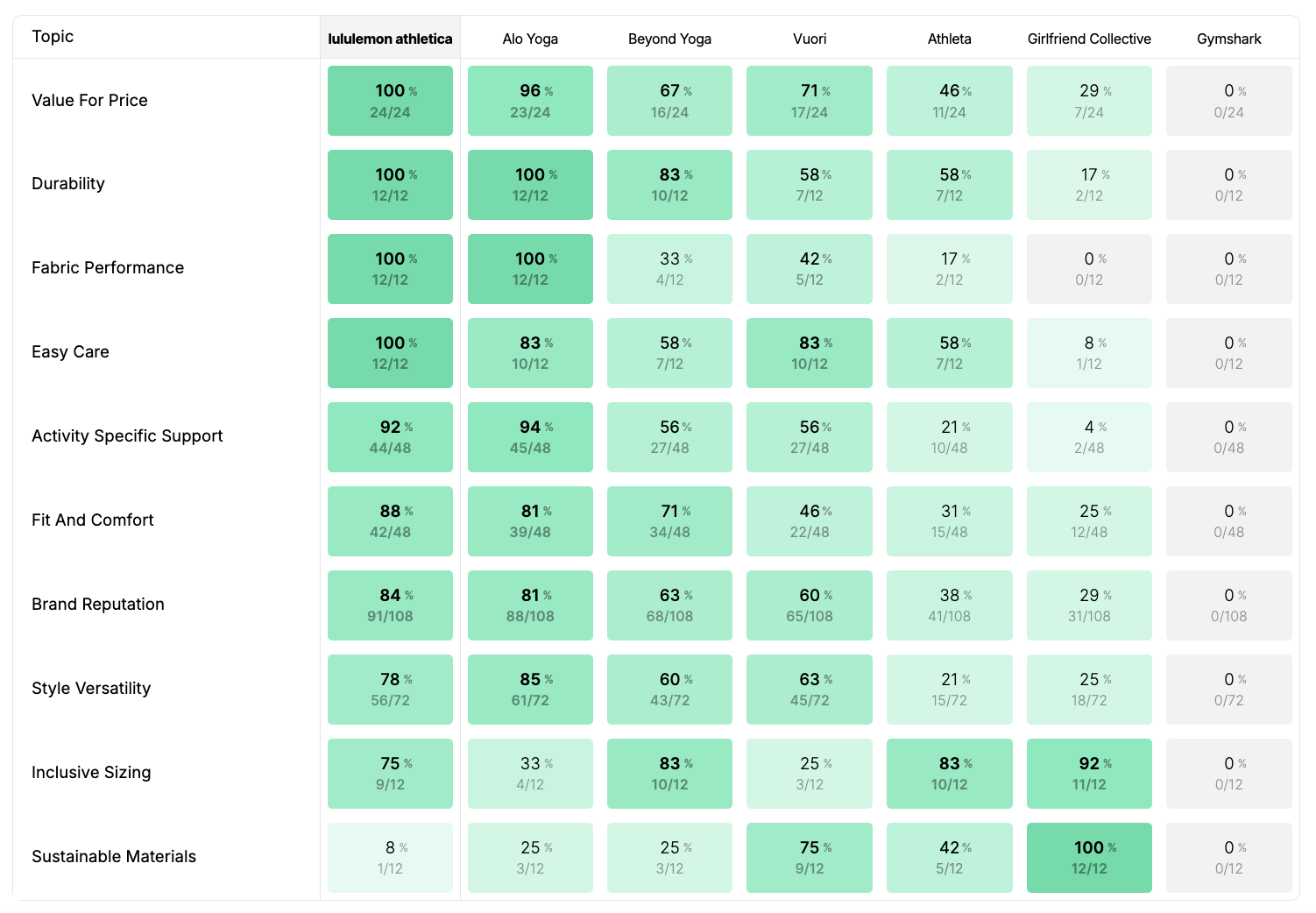Click Athleta Brand Reputation 41/108 cell
This screenshot has height=913, width=1316.
coord(949,605)
